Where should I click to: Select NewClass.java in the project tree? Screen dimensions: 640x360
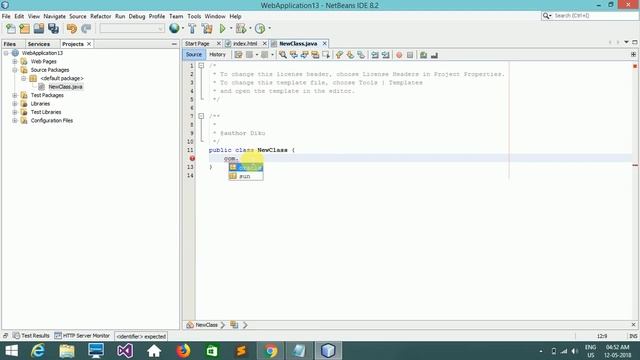click(65, 87)
